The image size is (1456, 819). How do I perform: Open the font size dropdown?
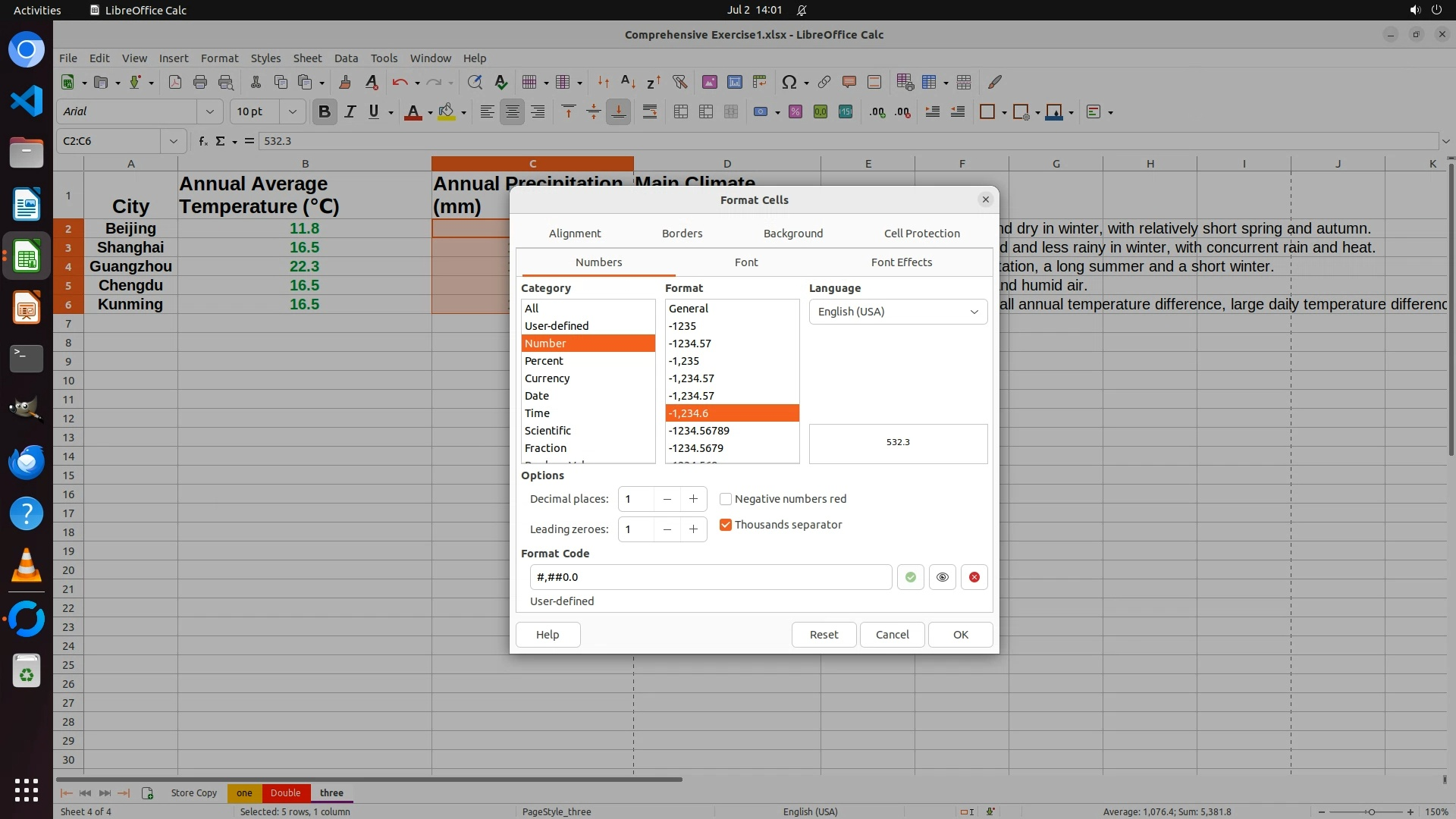coord(292,112)
